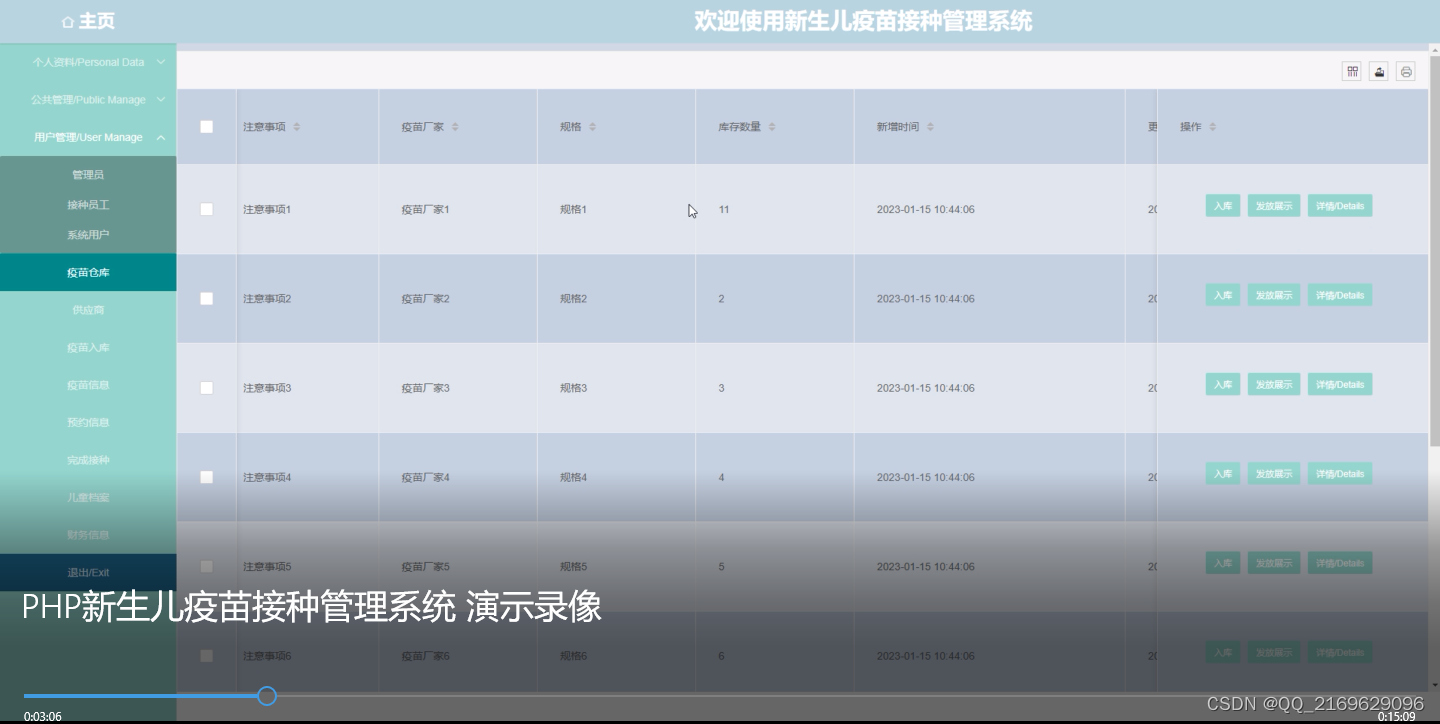Screen dimensions: 1440x724
Task: Open 详情/Details for row 注意事项4
Action: coord(1340,474)
